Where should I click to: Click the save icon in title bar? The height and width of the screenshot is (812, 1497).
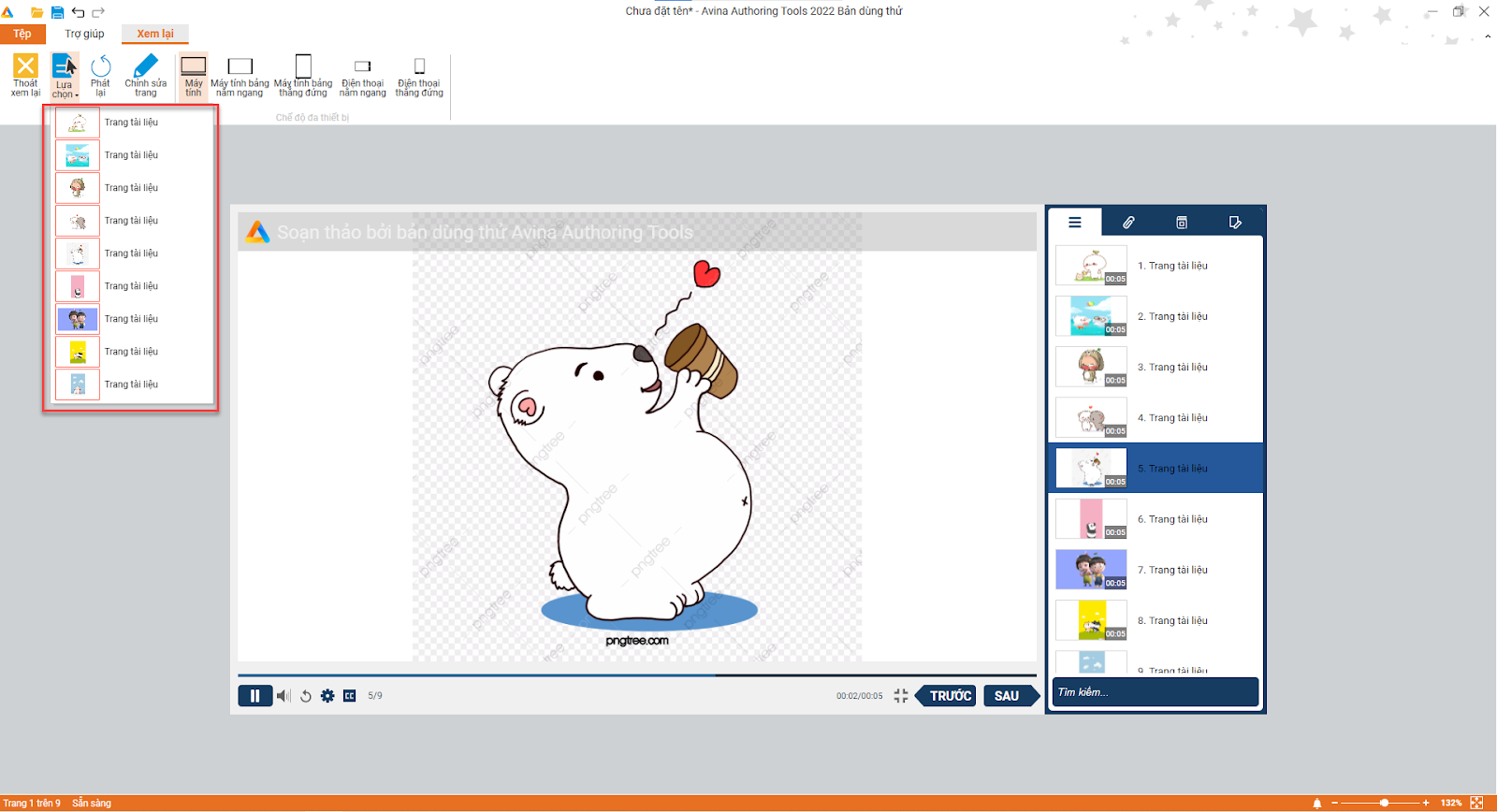(x=57, y=12)
